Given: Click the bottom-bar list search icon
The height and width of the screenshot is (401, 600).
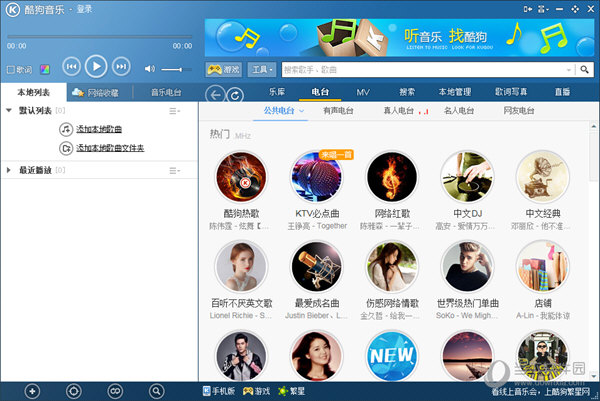Looking at the screenshot, I should click(x=157, y=391).
